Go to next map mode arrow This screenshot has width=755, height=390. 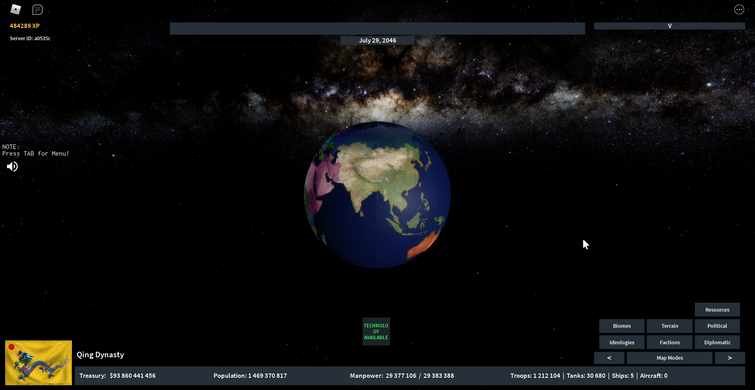point(729,358)
